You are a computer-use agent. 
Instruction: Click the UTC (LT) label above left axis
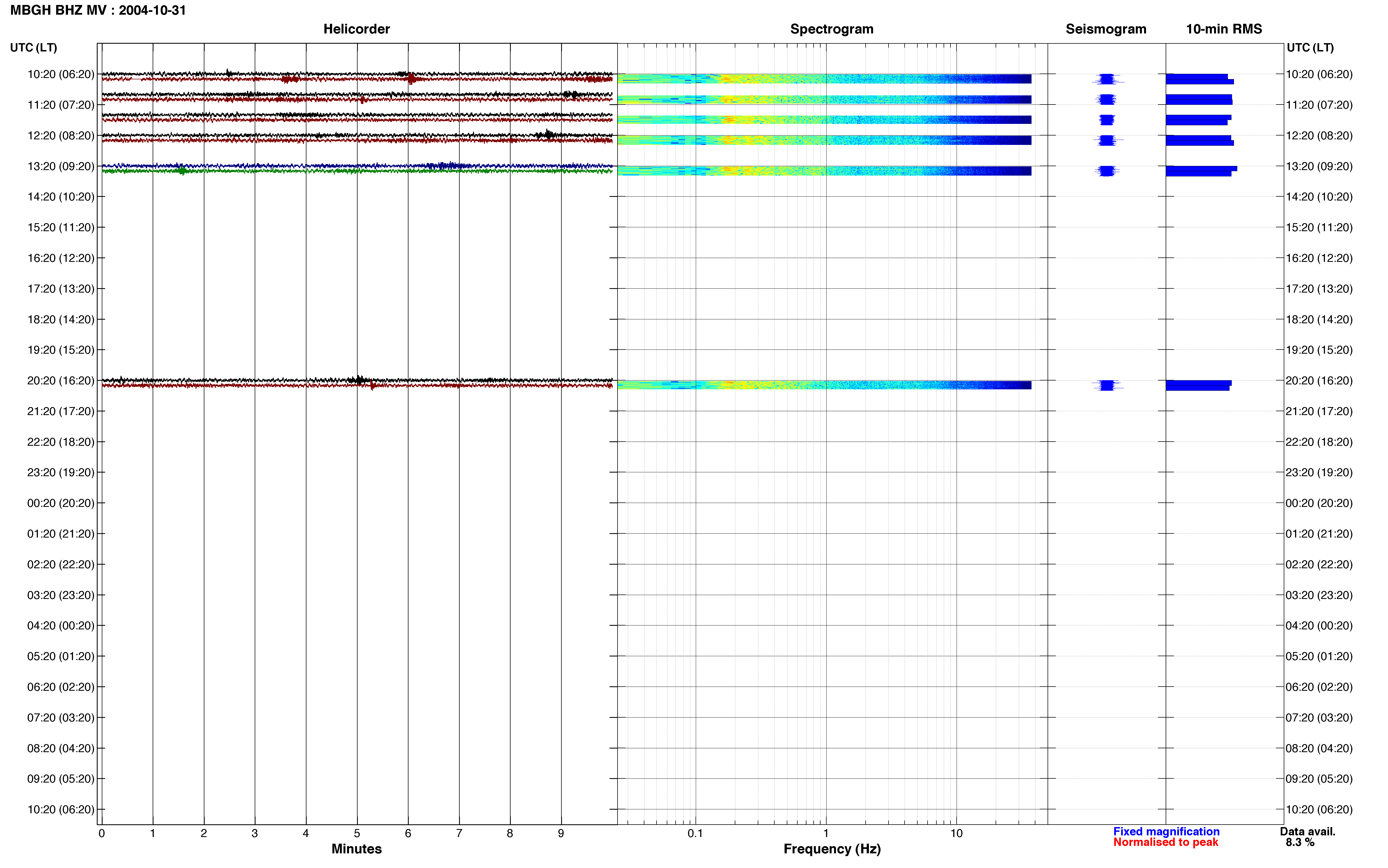[33, 48]
